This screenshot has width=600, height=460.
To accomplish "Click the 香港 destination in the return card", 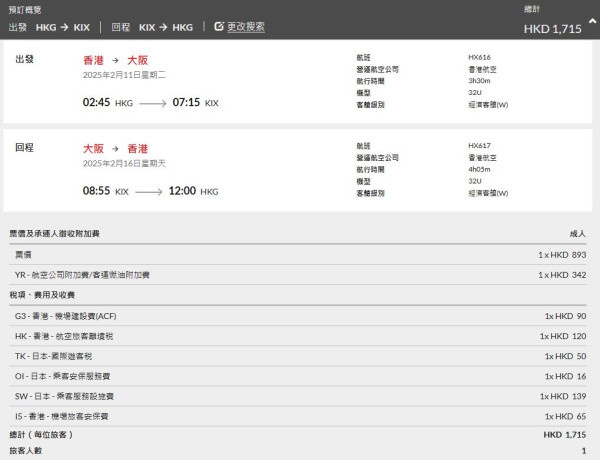I will click(x=138, y=149).
